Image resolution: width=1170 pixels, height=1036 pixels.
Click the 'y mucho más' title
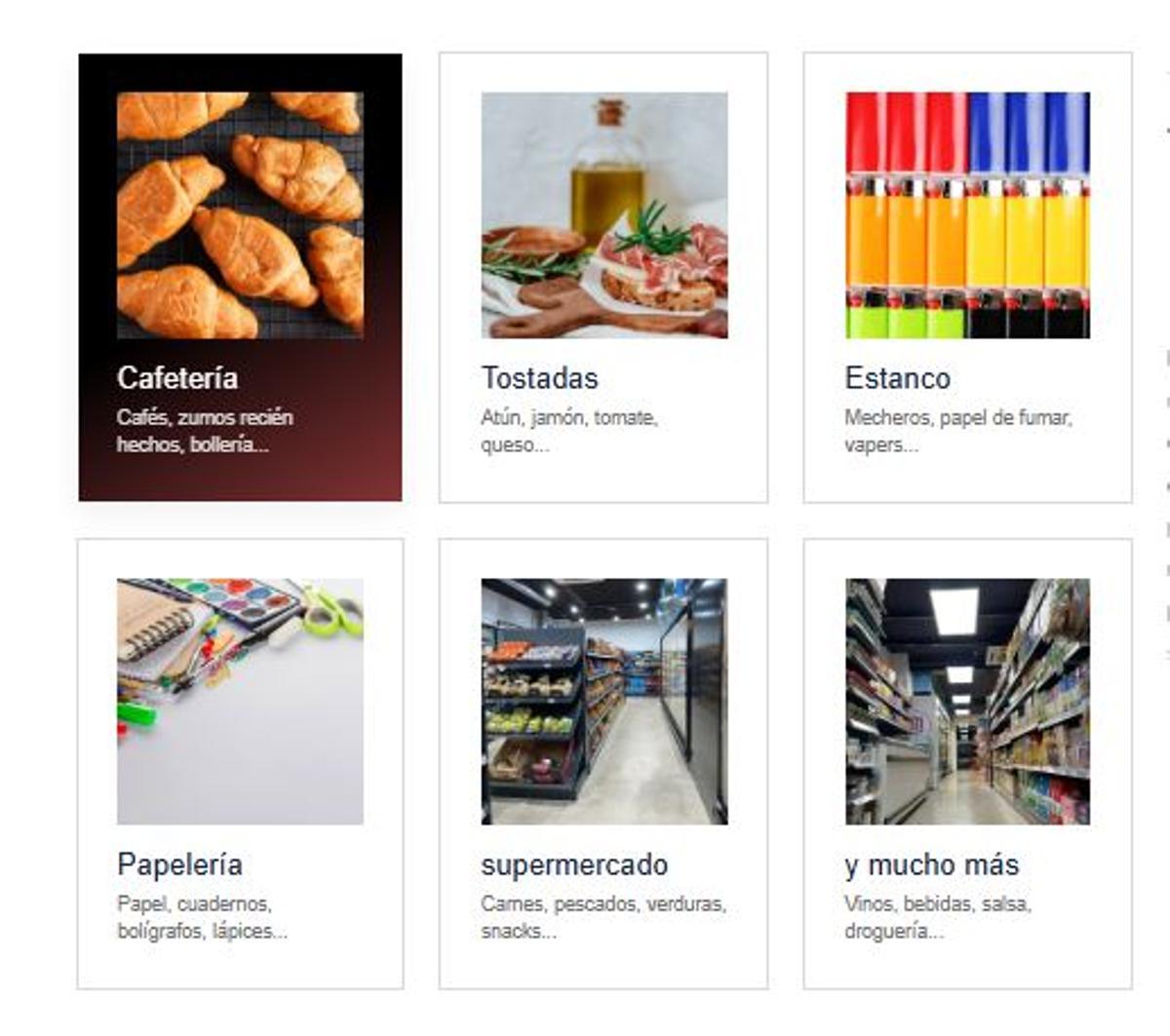click(x=932, y=865)
